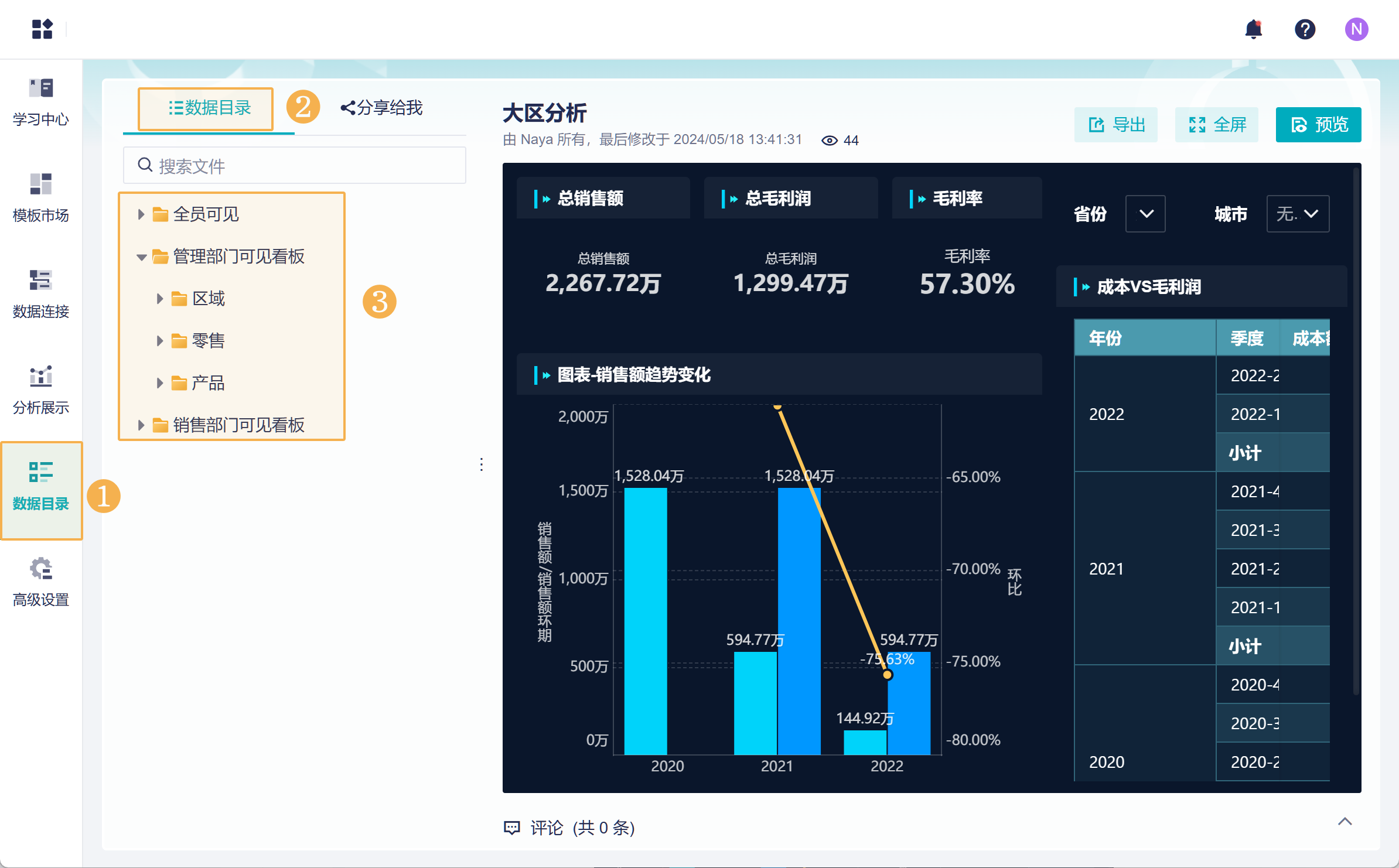Go to 数据连接 in the sidebar
1399x868 pixels.
(x=41, y=295)
